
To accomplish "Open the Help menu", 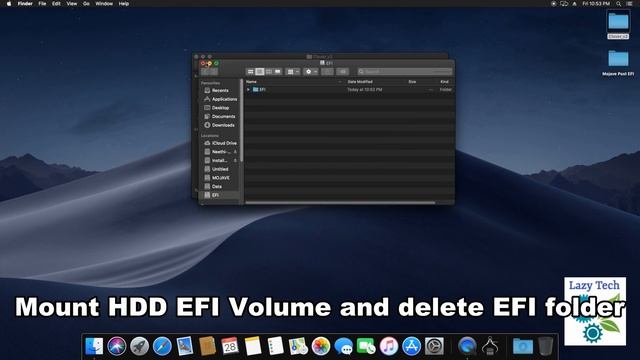I will (x=124, y=4).
